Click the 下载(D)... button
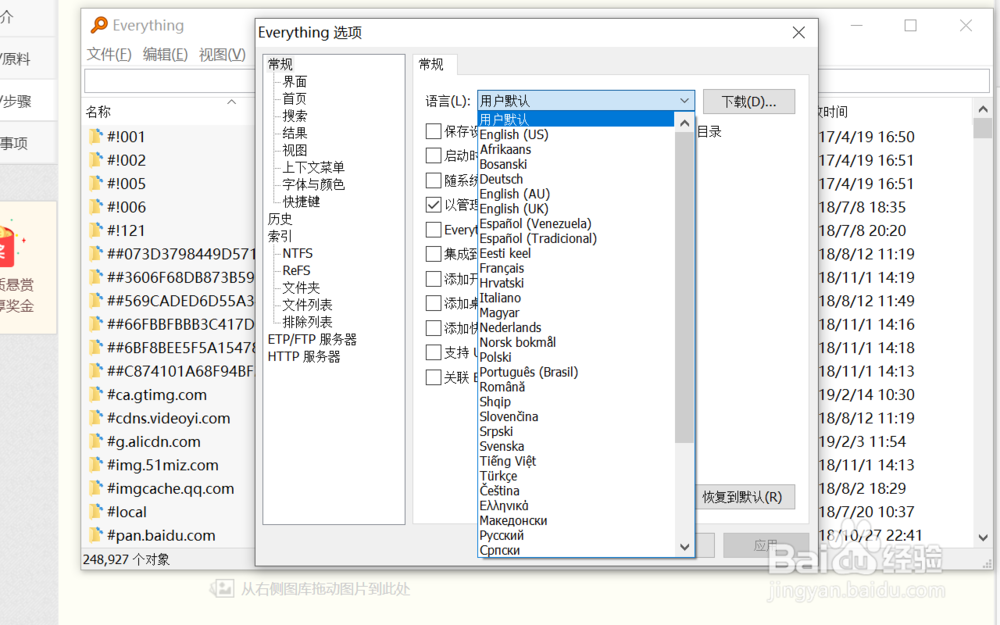 pos(749,101)
